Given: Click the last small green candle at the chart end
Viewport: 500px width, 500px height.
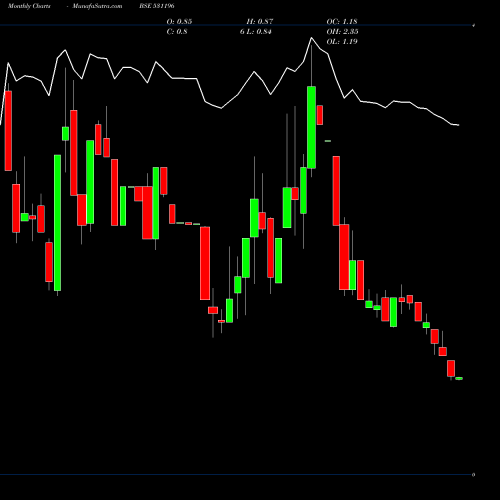Looking at the screenshot, I should [x=459, y=378].
